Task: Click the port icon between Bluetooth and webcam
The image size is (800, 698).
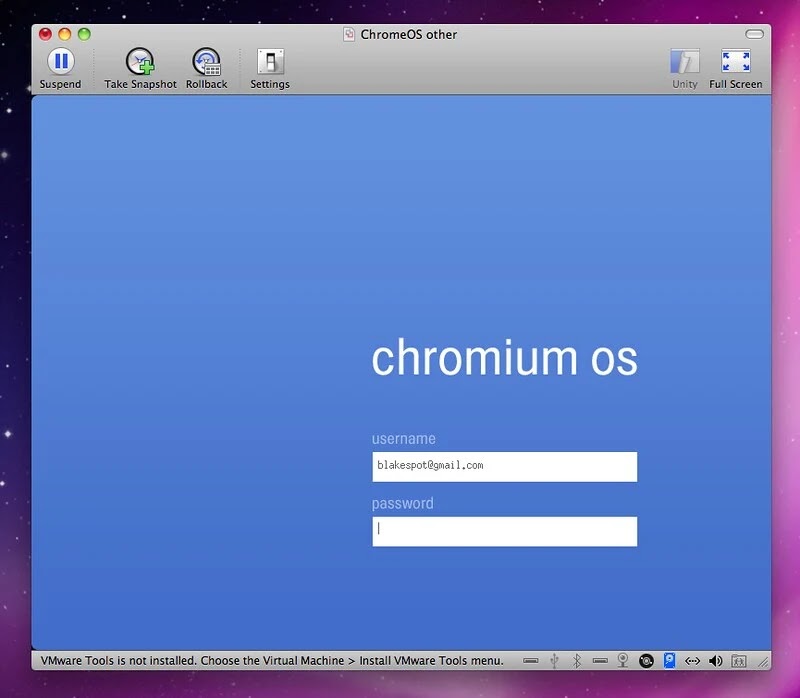Action: pyautogui.click(x=600, y=661)
